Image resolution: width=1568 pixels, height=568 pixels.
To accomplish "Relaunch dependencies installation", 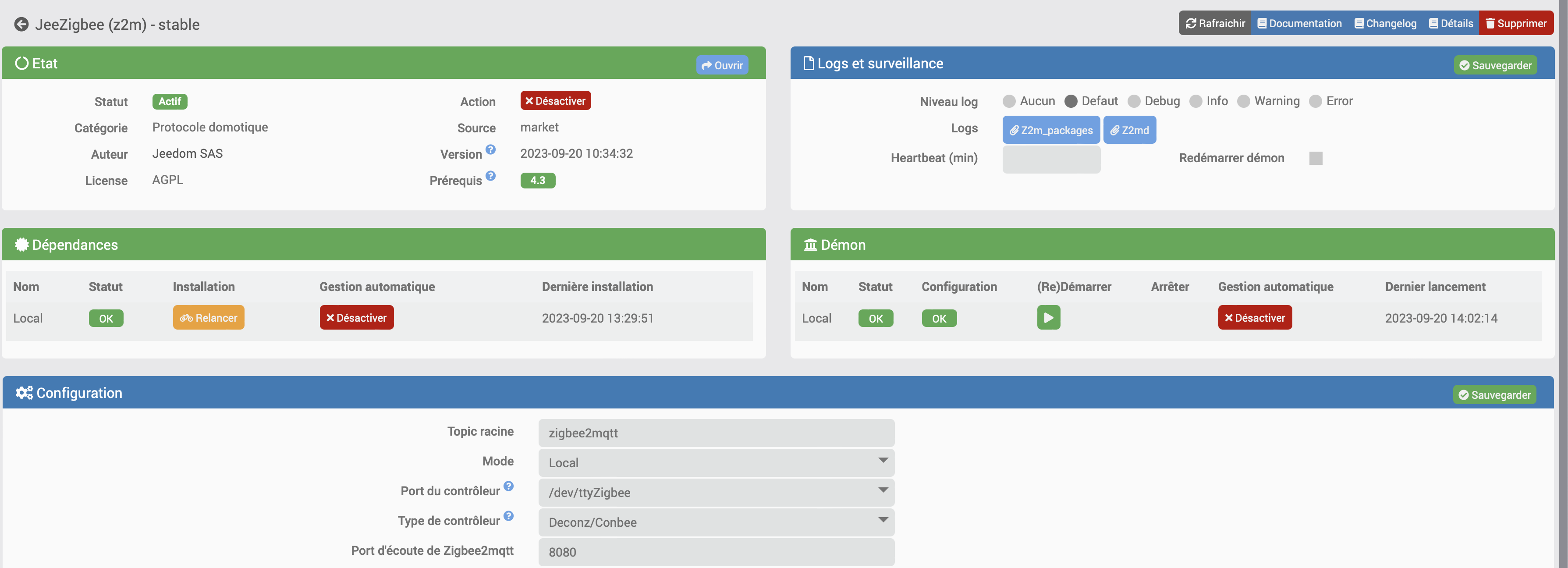I will pyautogui.click(x=208, y=318).
